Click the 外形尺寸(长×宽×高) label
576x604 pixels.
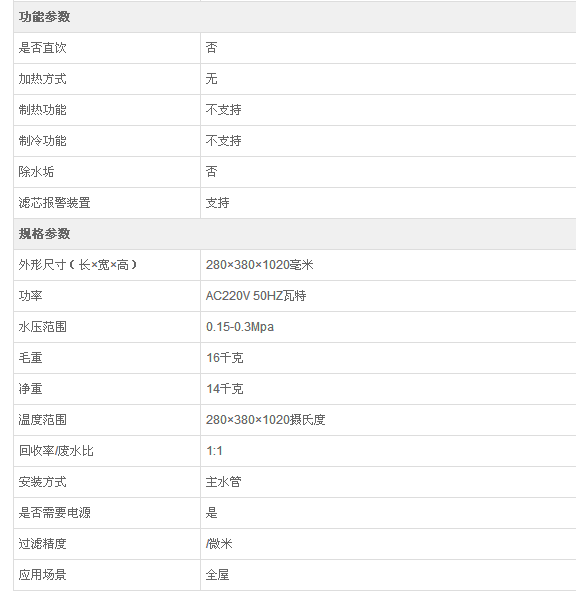point(77,265)
